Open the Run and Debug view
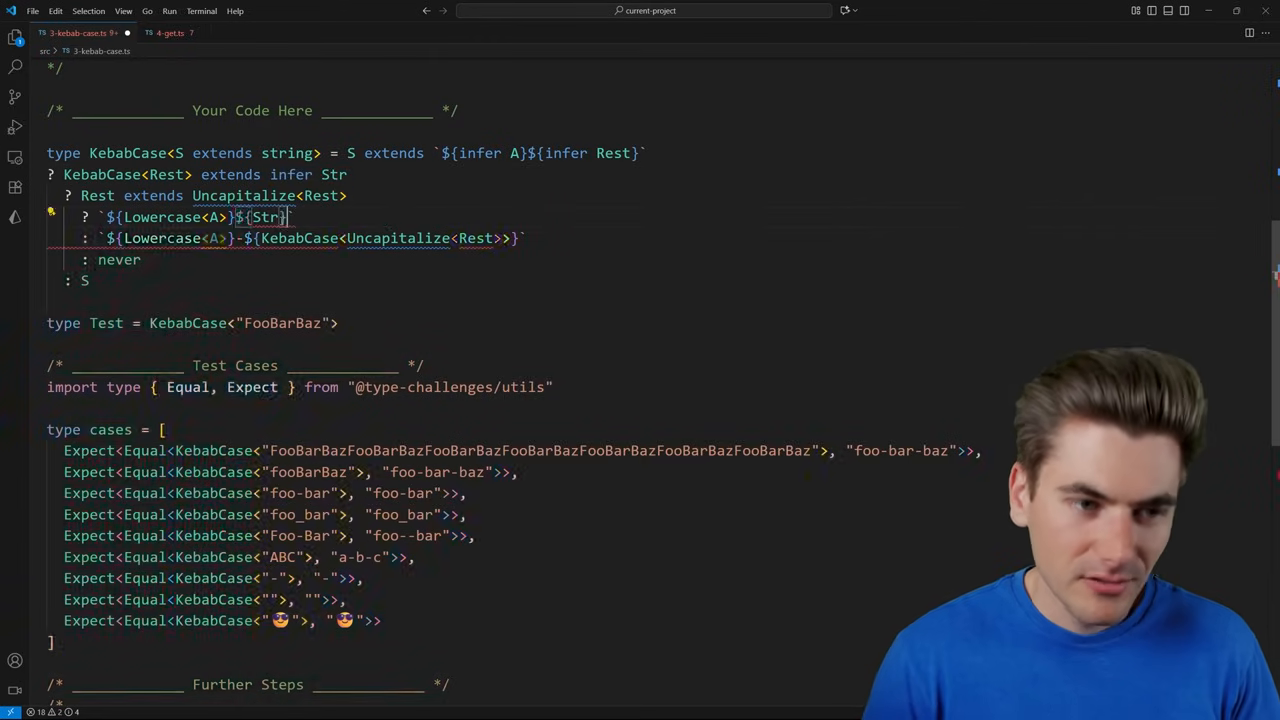The width and height of the screenshot is (1280, 720). [x=15, y=127]
